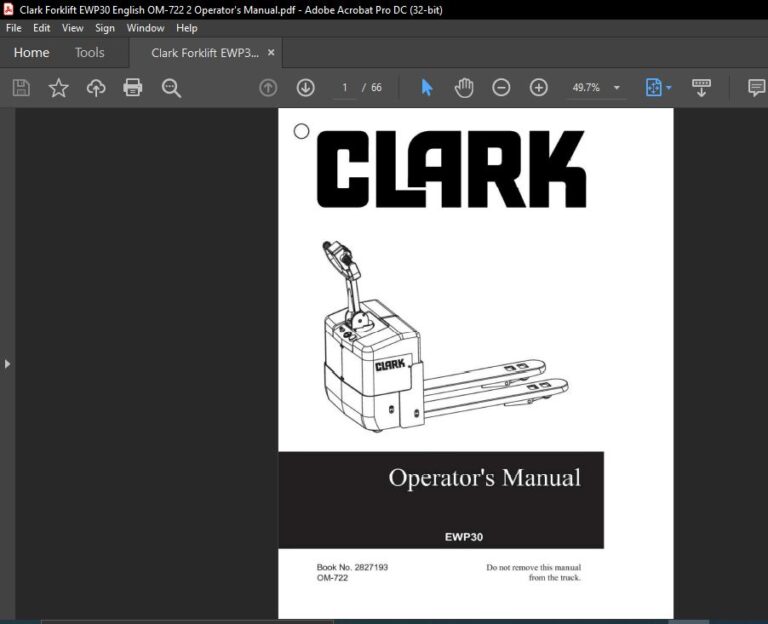
Task: Open the File menu
Action: pos(14,28)
